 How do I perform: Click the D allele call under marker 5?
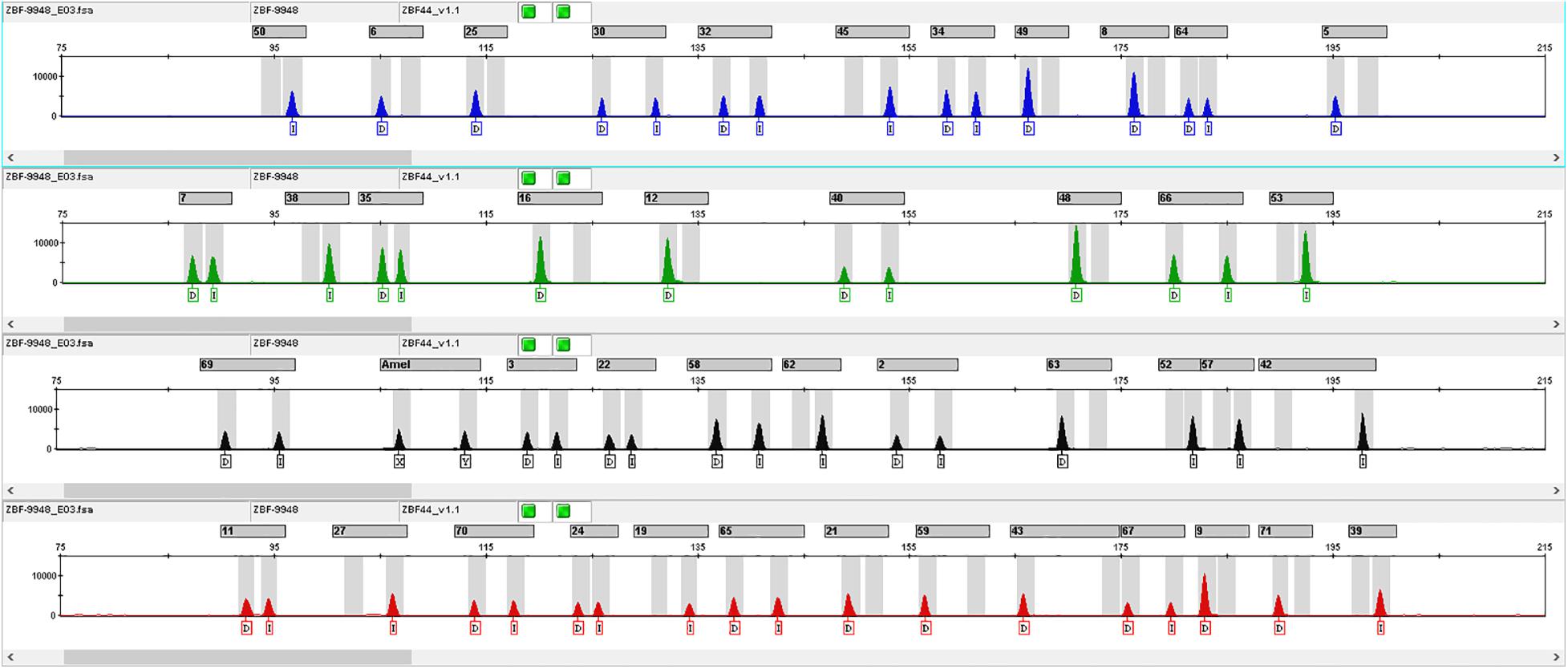click(x=1335, y=128)
